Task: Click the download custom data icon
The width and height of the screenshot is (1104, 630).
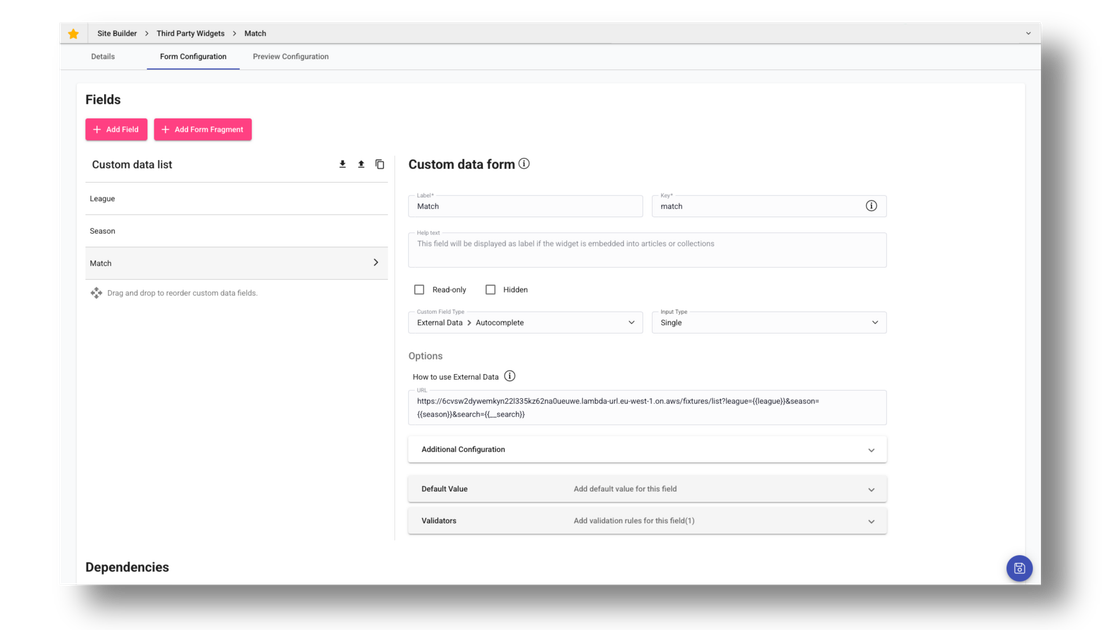Action: tap(342, 164)
